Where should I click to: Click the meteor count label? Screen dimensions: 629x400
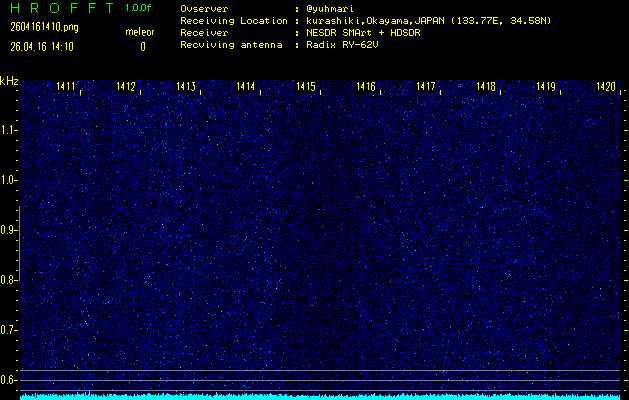(140, 32)
